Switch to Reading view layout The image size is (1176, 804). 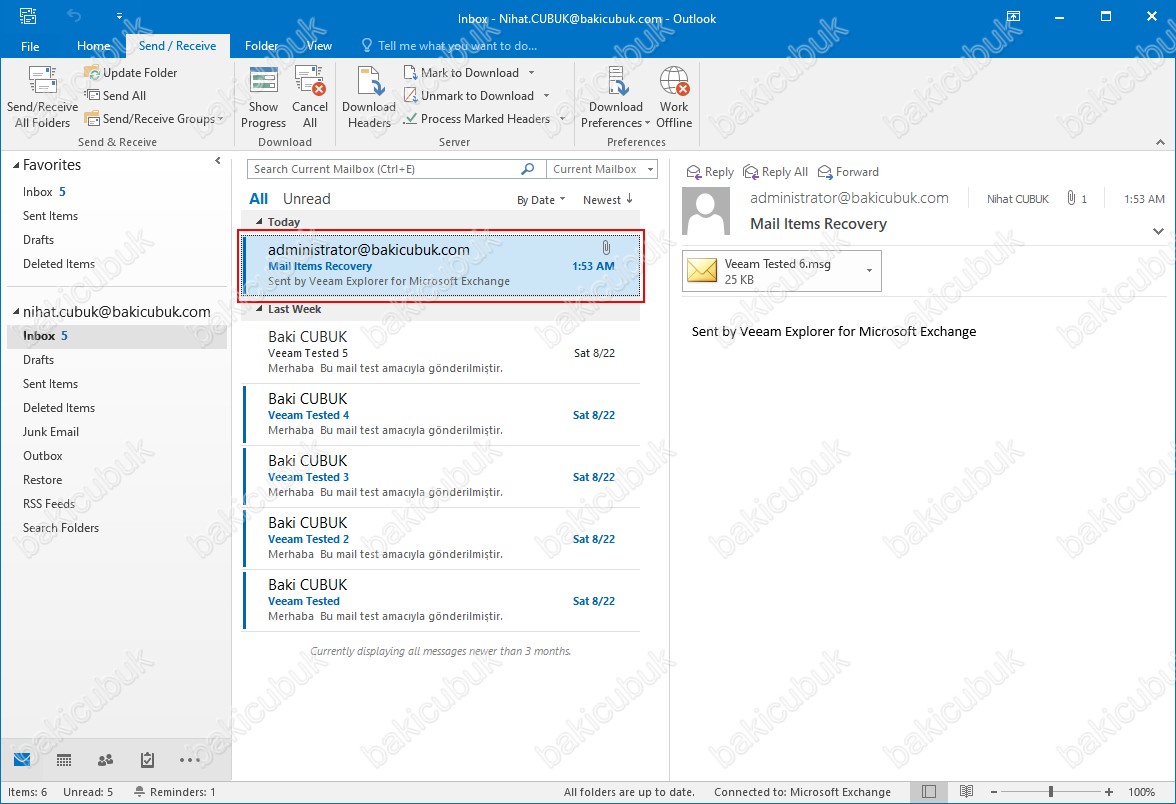coord(966,791)
